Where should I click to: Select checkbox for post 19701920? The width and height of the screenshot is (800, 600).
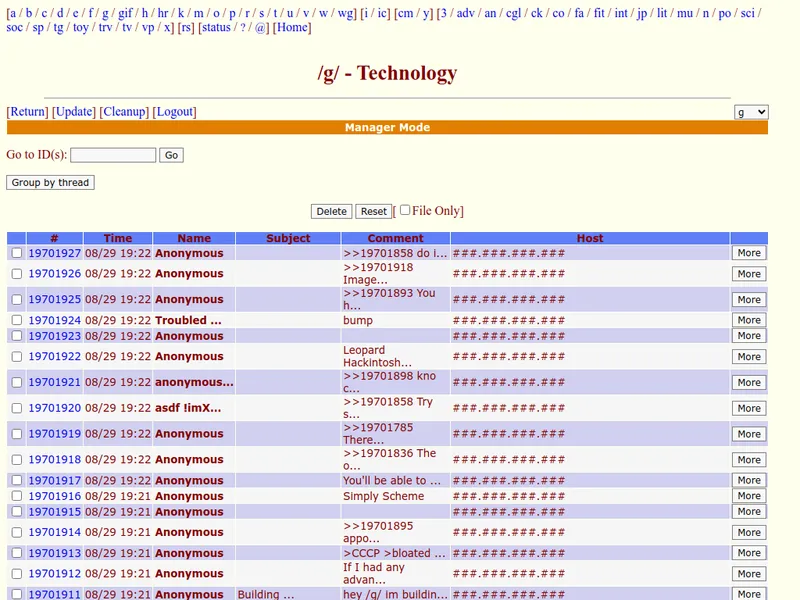click(16, 408)
